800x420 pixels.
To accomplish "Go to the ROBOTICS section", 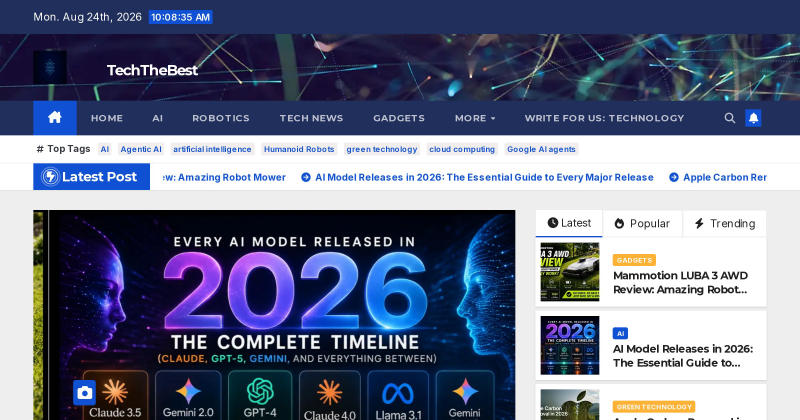I will 221,118.
